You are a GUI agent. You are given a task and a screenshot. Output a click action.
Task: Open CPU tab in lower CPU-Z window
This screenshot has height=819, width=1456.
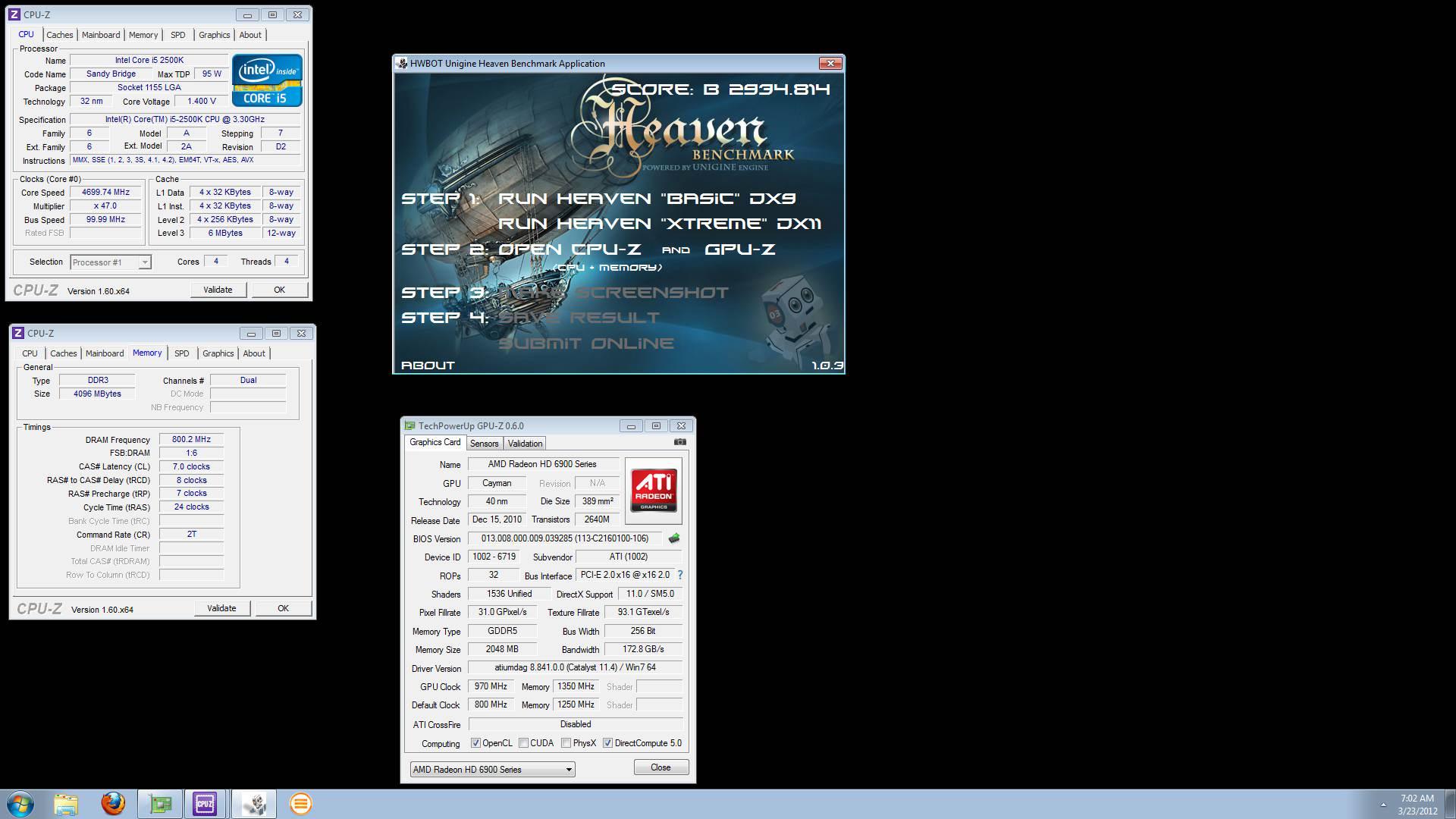(x=30, y=353)
